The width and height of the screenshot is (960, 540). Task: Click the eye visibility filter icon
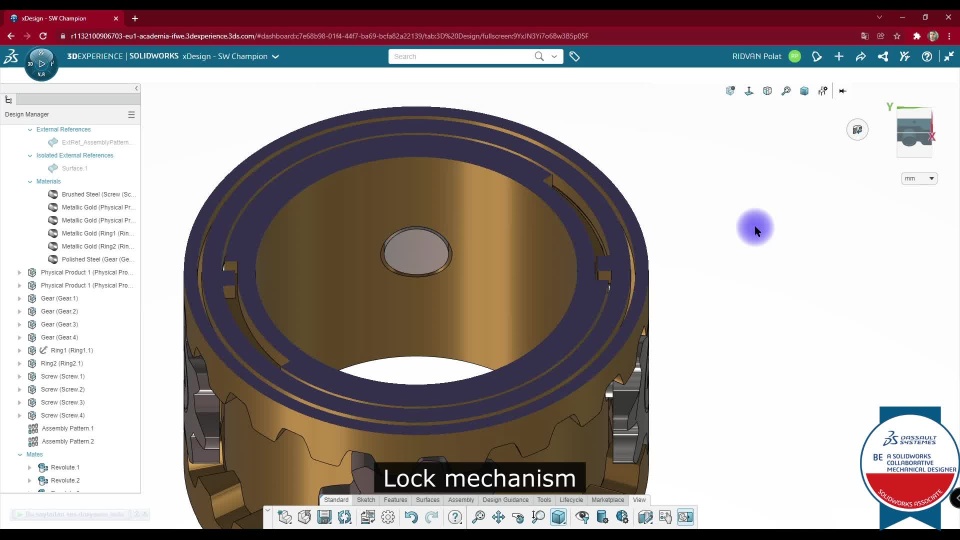[x=582, y=517]
